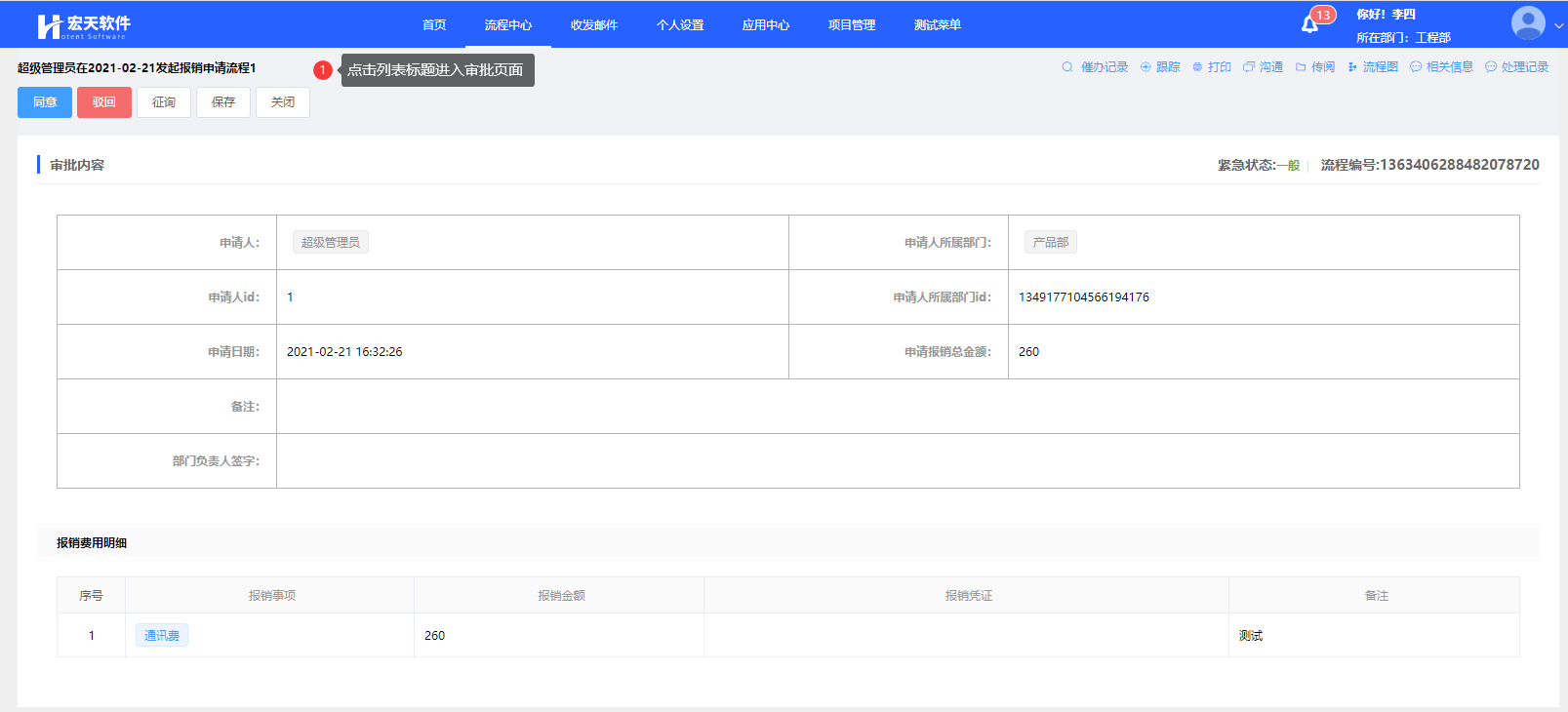Click the 催办记录 search icon
The height and width of the screenshot is (712, 1568).
coord(1067,67)
